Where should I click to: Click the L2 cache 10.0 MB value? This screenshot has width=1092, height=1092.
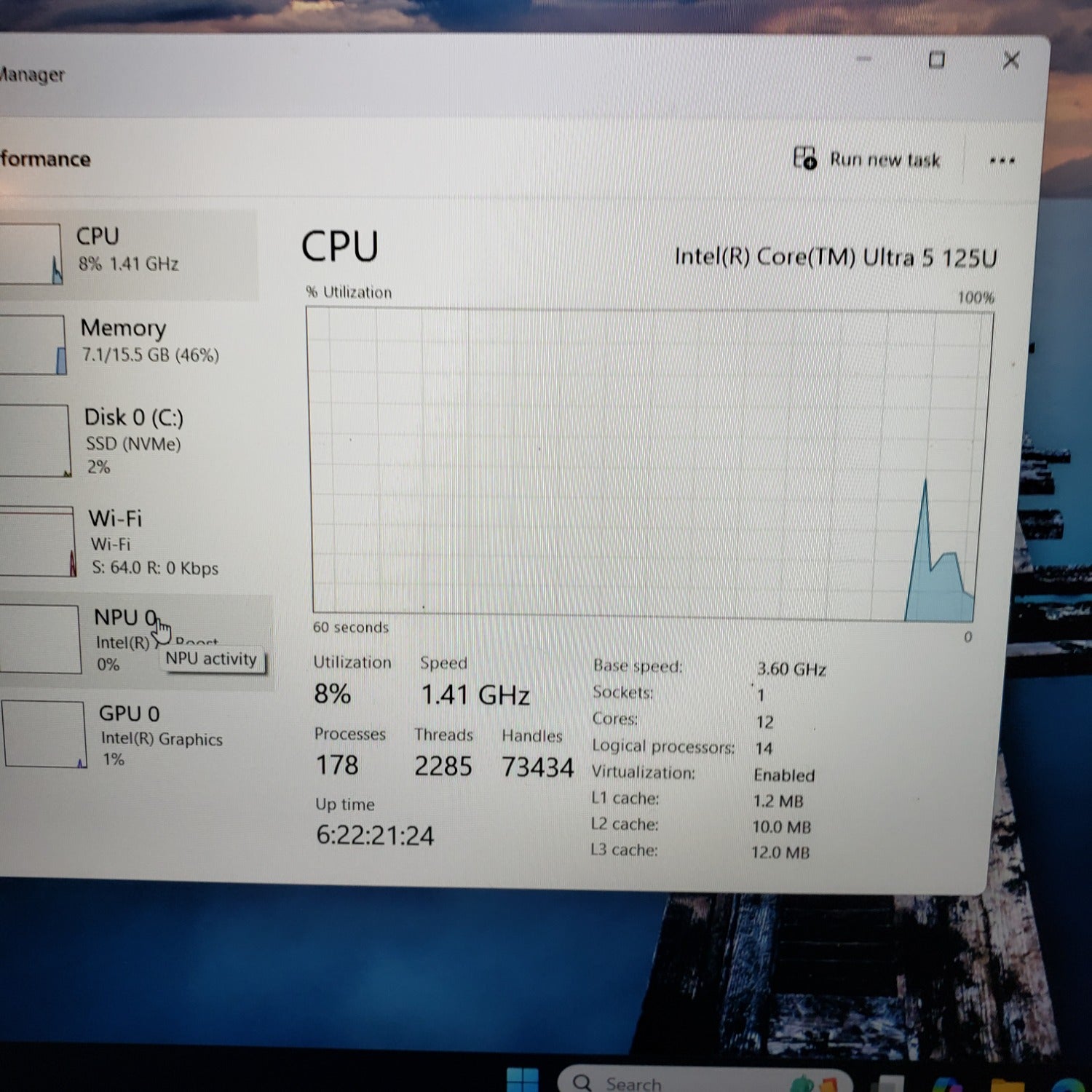coord(782,827)
